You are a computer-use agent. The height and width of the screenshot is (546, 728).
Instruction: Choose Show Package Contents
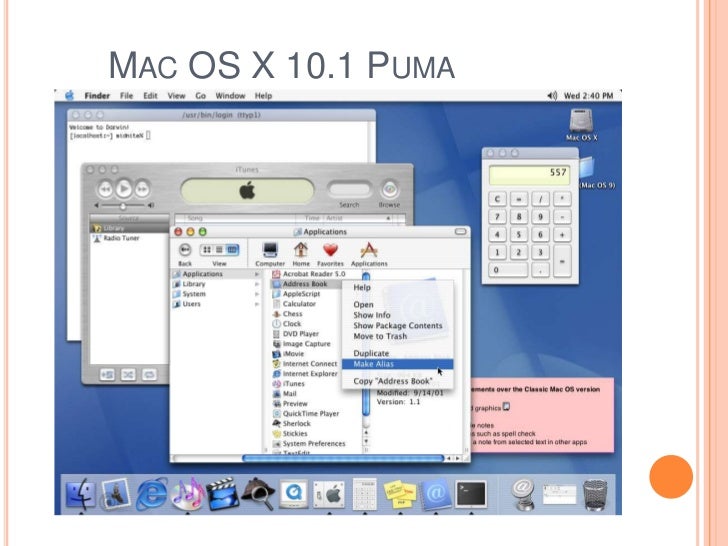coord(397,325)
